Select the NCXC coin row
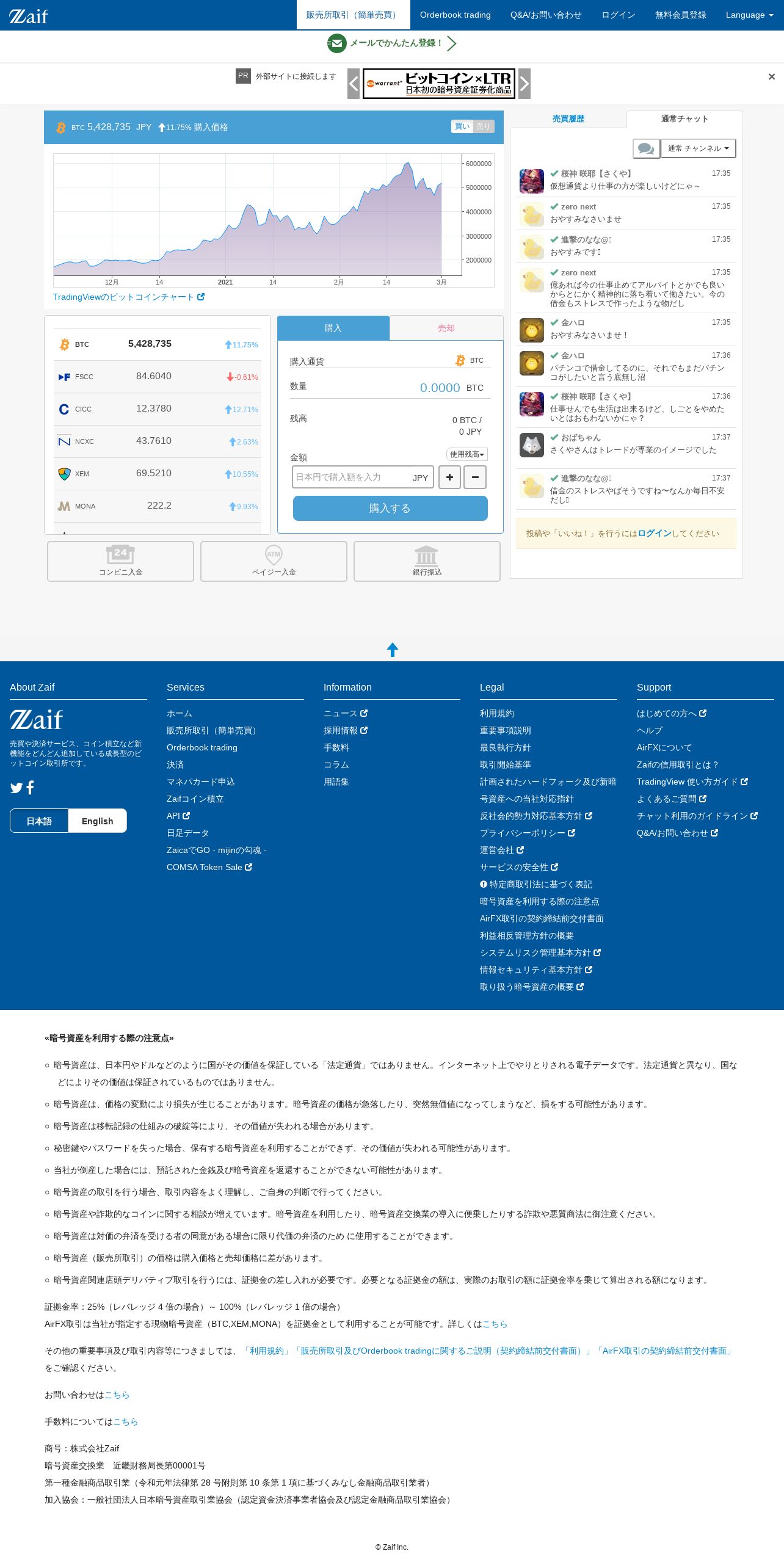Image resolution: width=784 pixels, height=1568 pixels. point(158,441)
